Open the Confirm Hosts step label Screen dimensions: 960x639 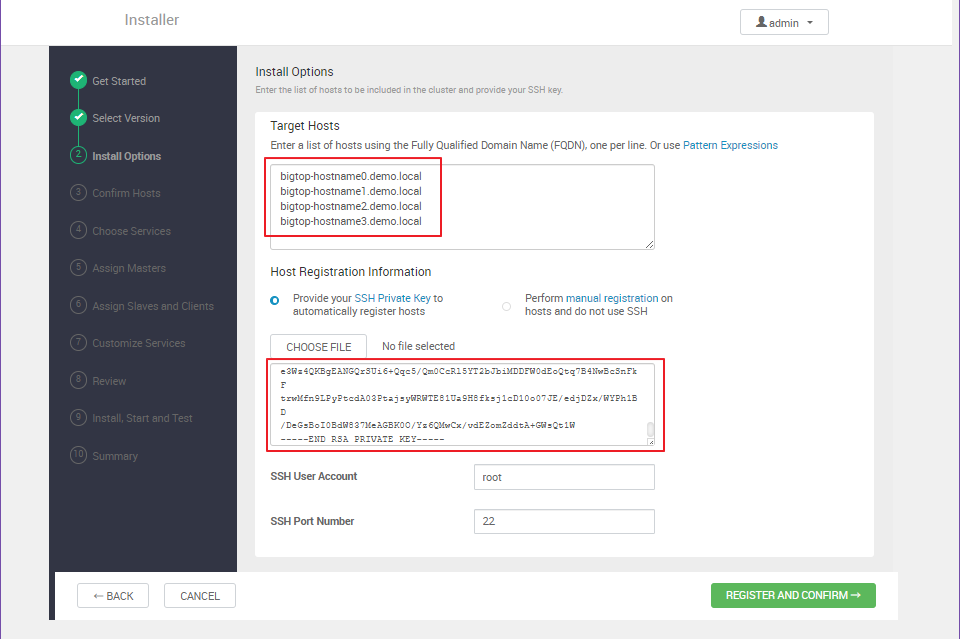126,193
